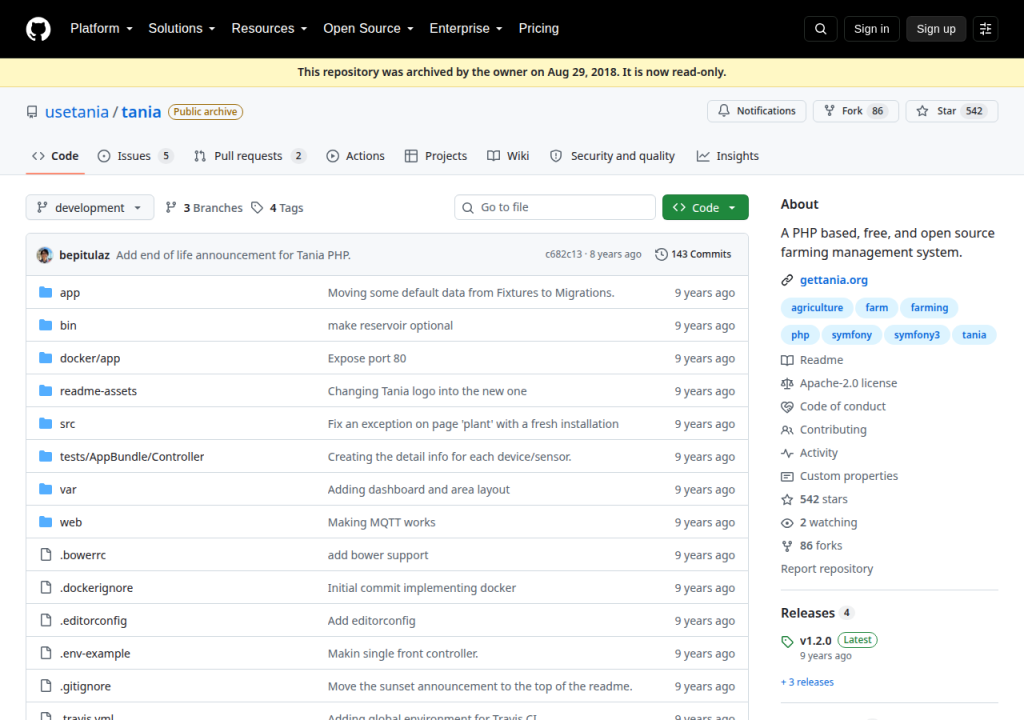The image size is (1024, 720).
Task: Expand the Resources menu
Action: point(269,28)
